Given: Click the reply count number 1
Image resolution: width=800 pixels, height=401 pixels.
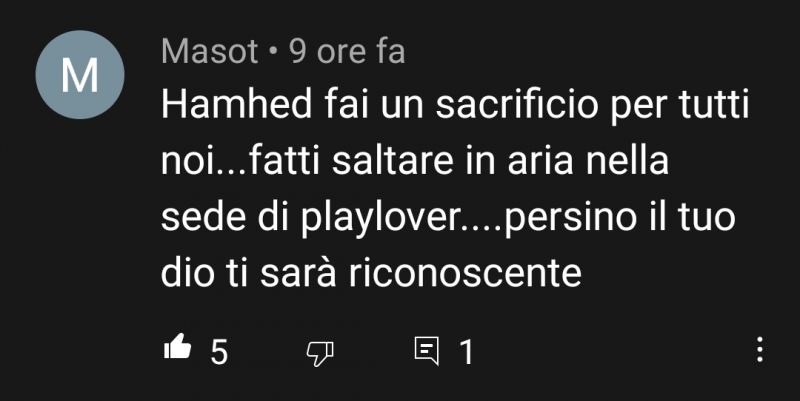Looking at the screenshot, I should click(466, 352).
